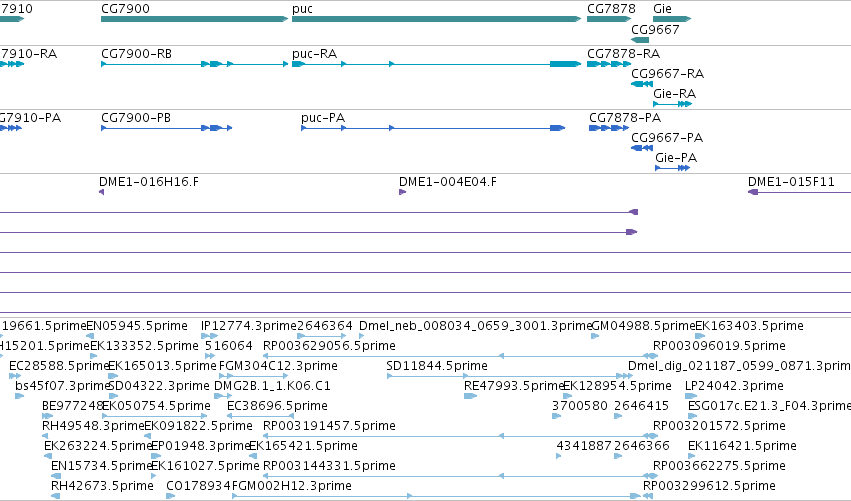Image resolution: width=851 pixels, height=501 pixels.
Task: Click the 4341887 feature label
Action: (584, 446)
